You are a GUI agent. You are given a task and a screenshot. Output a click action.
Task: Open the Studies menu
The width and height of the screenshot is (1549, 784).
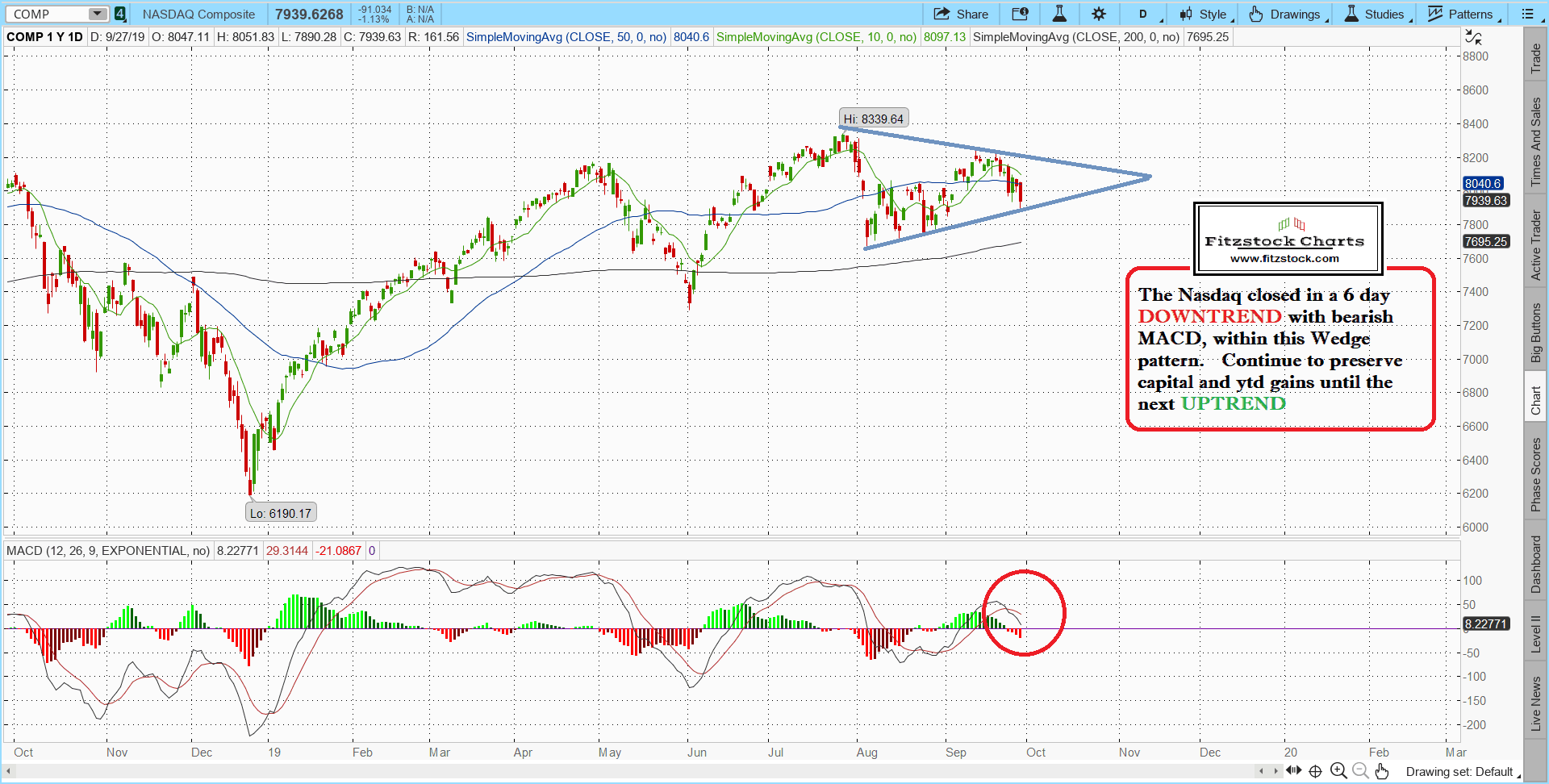tap(1375, 14)
